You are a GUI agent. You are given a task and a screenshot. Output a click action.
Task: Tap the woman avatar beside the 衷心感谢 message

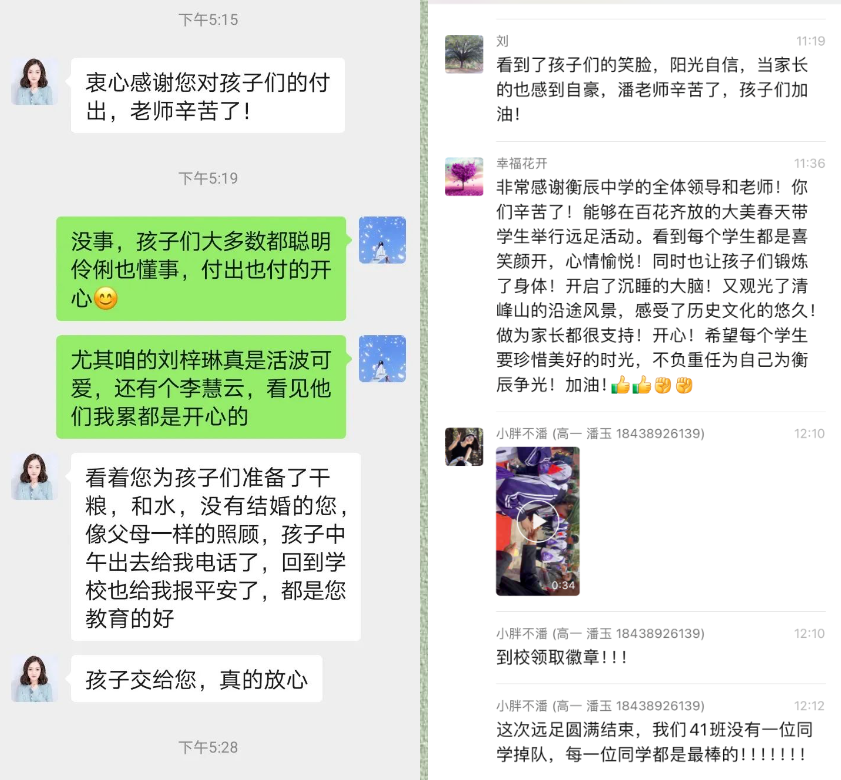pyautogui.click(x=35, y=82)
